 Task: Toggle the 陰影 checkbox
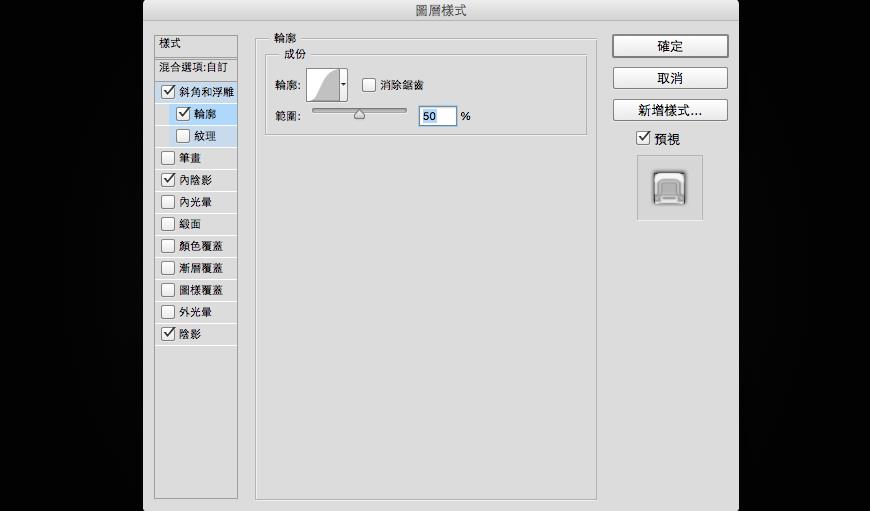point(168,334)
